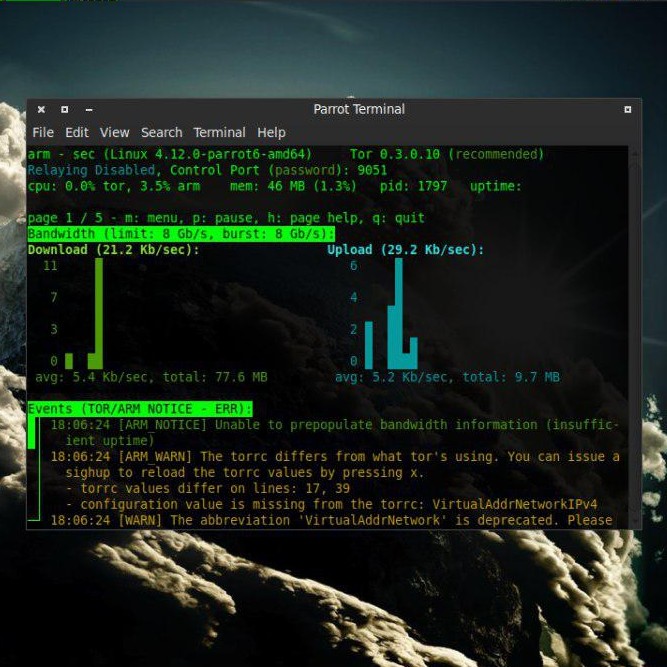Click the 'pid: 1797' text
Viewport: 667px width, 667px height.
coord(413,186)
